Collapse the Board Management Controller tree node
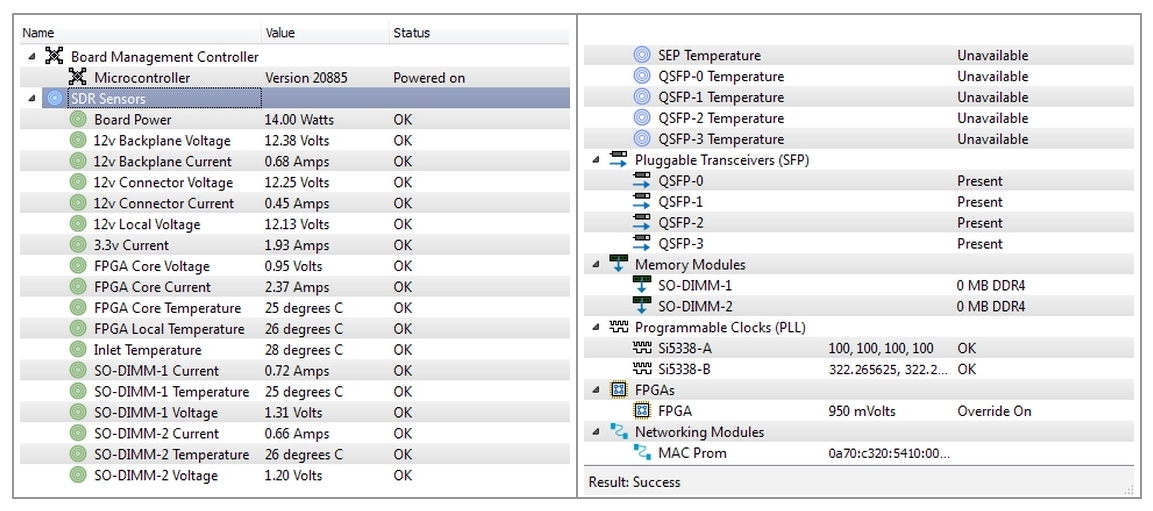Screen dimensions: 1153x511 [32, 57]
